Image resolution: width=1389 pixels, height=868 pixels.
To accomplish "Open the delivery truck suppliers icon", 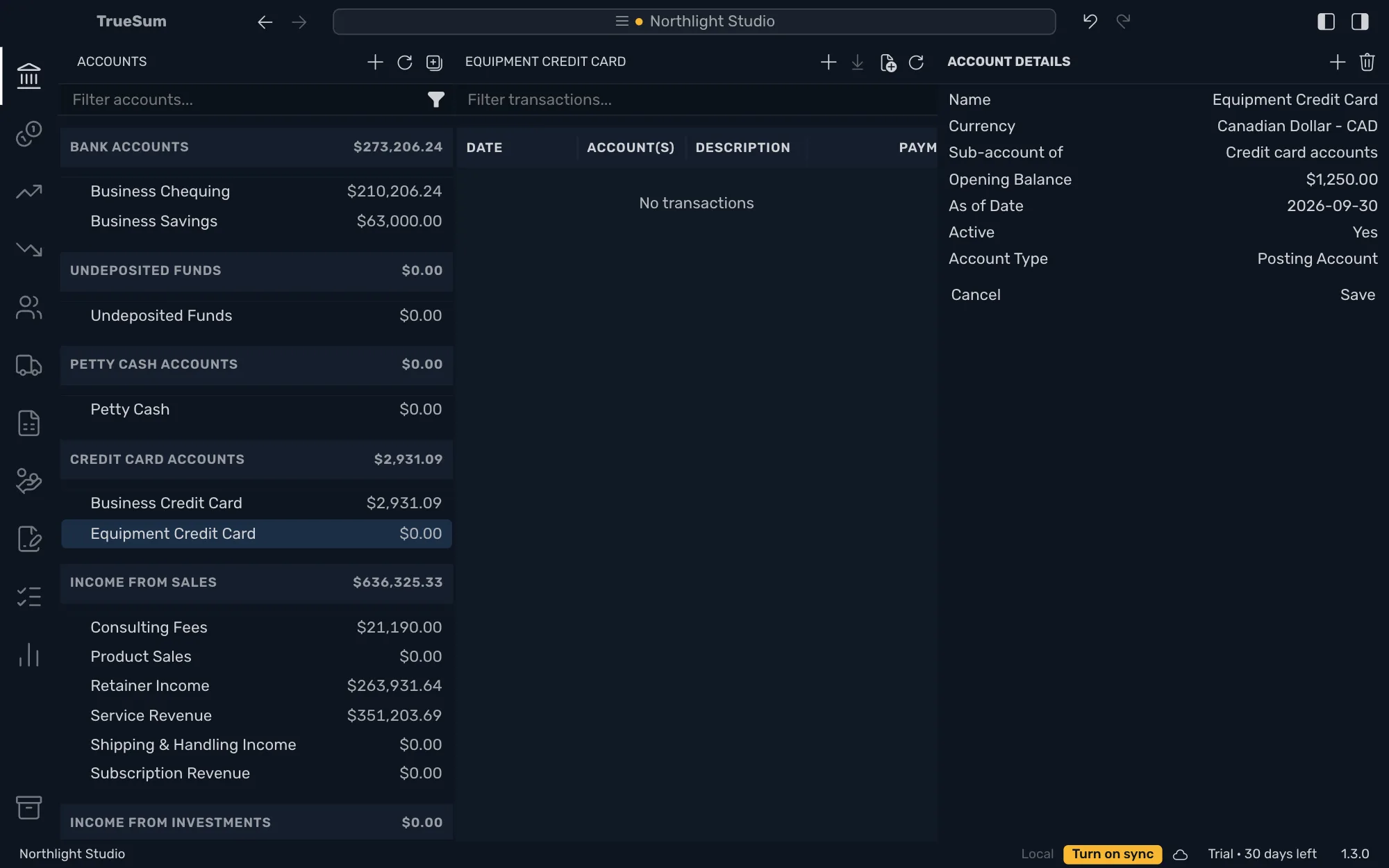I will [x=28, y=365].
